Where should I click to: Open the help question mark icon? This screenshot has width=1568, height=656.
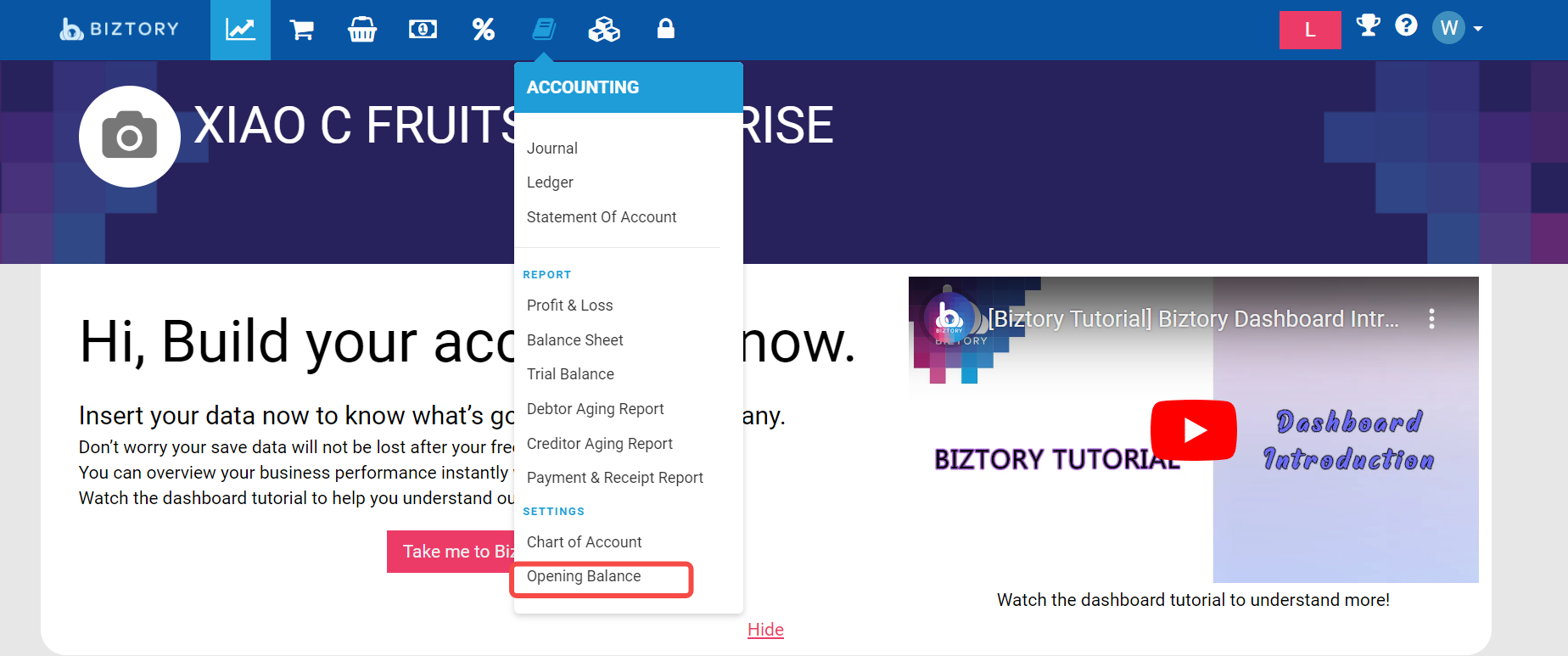1406,25
